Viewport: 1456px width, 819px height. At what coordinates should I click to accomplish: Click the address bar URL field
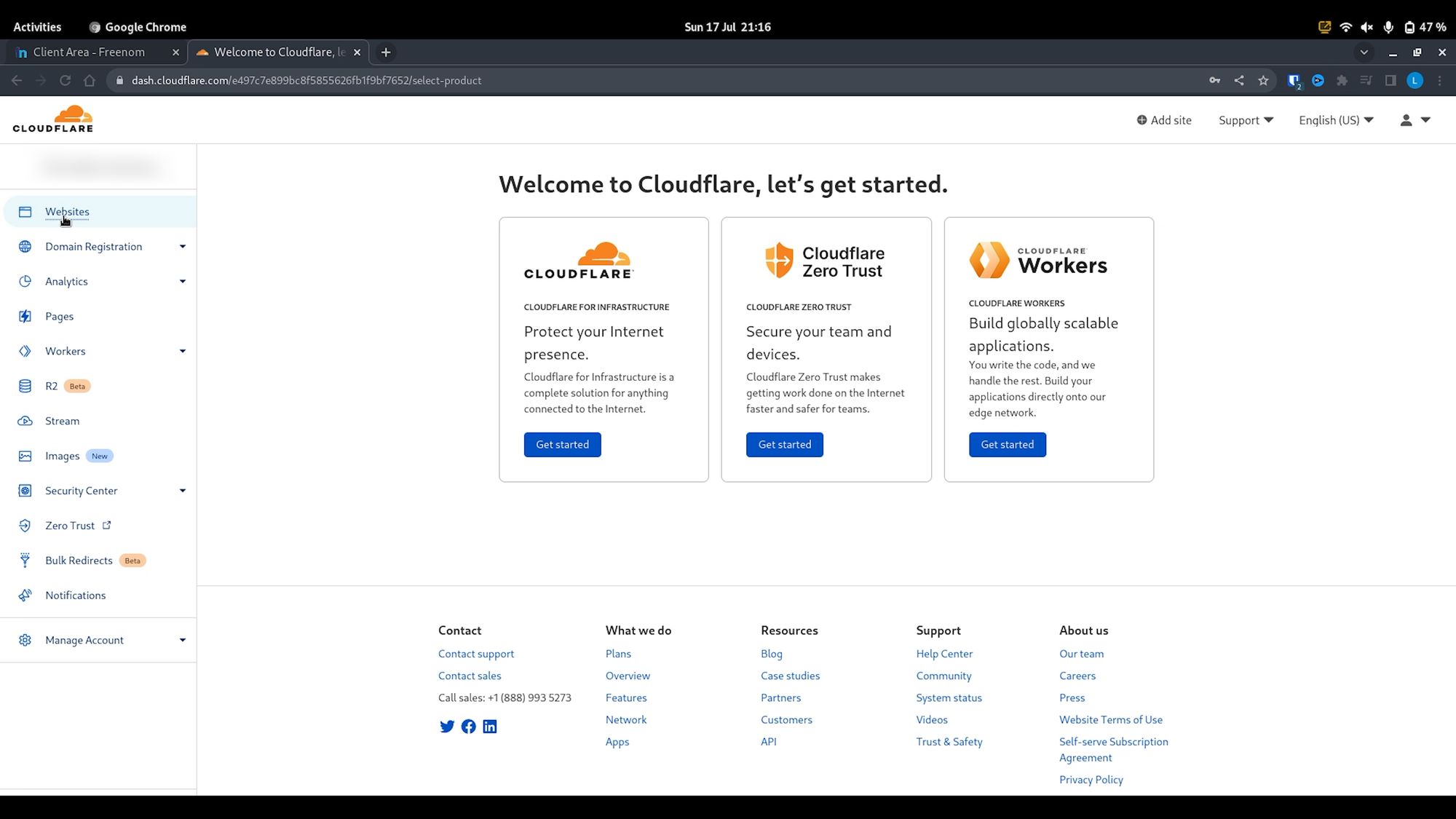coord(655,81)
